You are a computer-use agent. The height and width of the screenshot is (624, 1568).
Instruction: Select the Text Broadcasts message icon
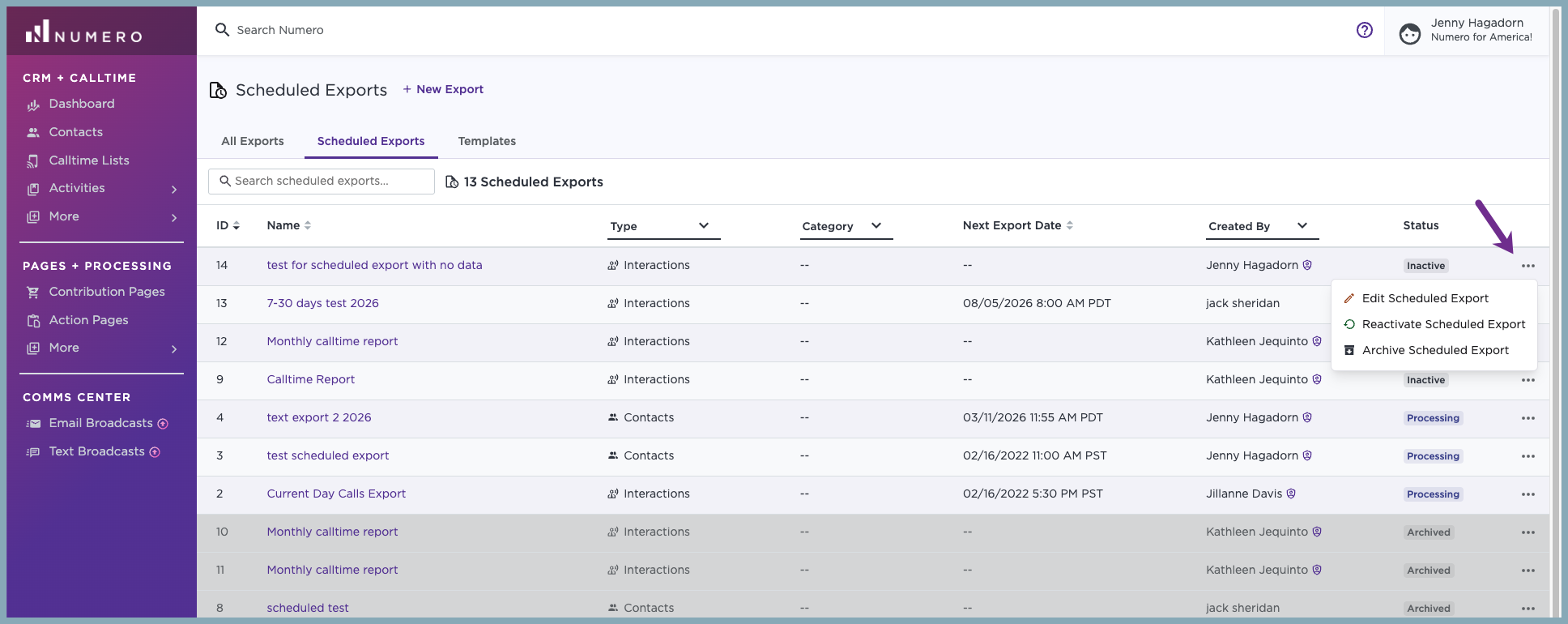click(x=33, y=452)
